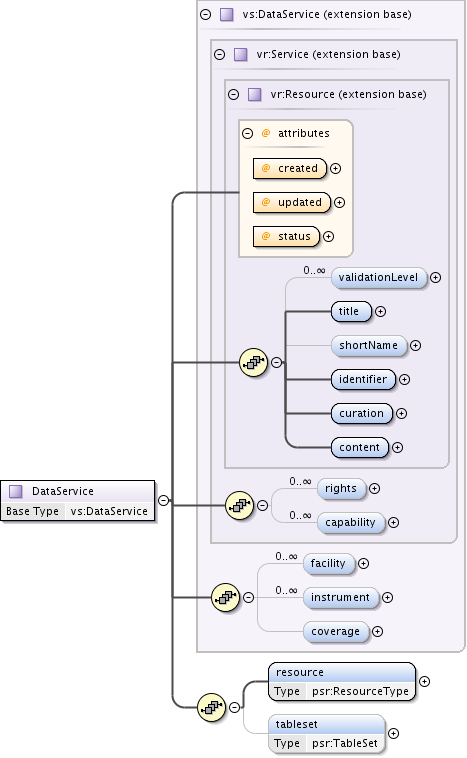Expand the created attribute
Viewport: 467px width, 758px height.
pyautogui.click(x=336, y=168)
